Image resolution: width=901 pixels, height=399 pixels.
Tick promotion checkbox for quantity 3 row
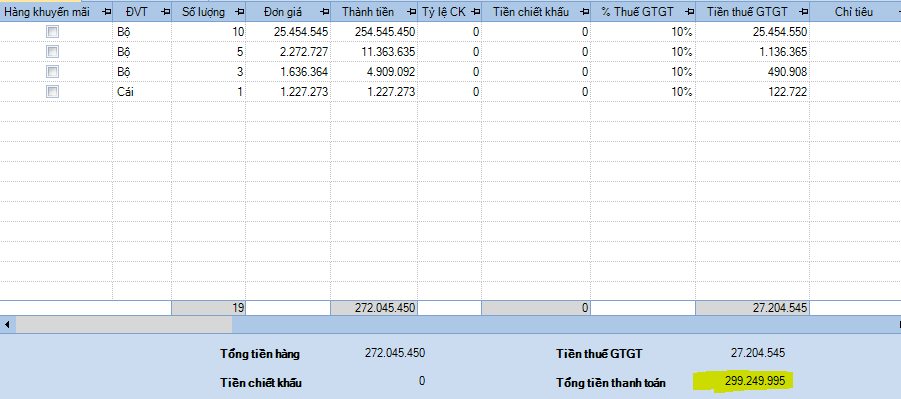52,71
